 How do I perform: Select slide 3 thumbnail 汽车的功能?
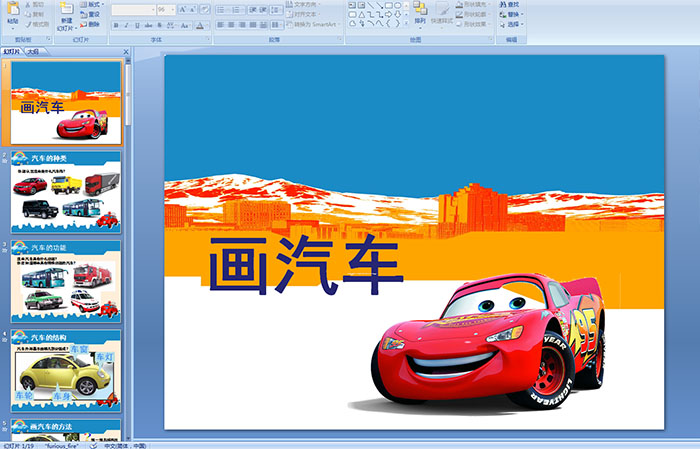point(66,281)
